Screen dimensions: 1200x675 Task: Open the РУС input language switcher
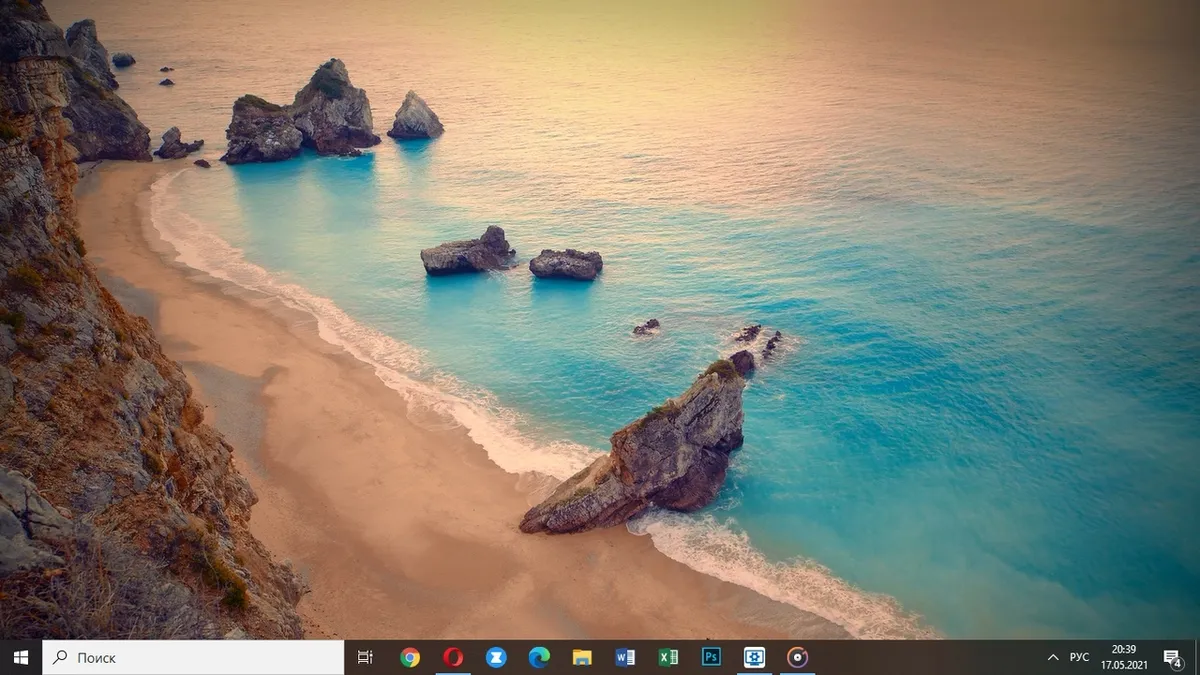pos(1079,657)
